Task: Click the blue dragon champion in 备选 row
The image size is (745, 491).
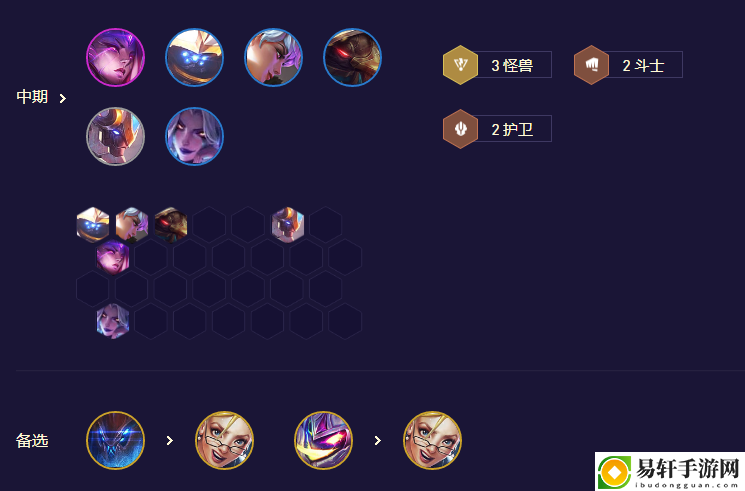Action: tap(115, 441)
